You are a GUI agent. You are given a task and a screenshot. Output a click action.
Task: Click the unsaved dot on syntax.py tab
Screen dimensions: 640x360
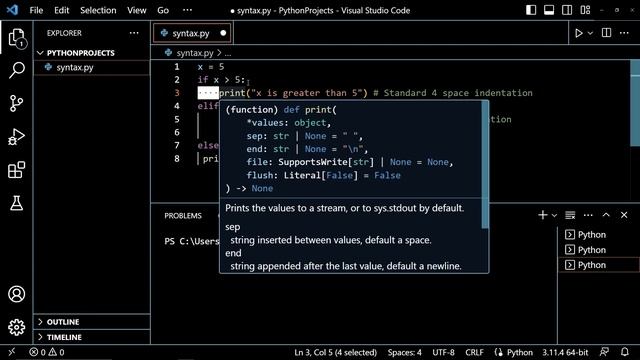pos(223,33)
